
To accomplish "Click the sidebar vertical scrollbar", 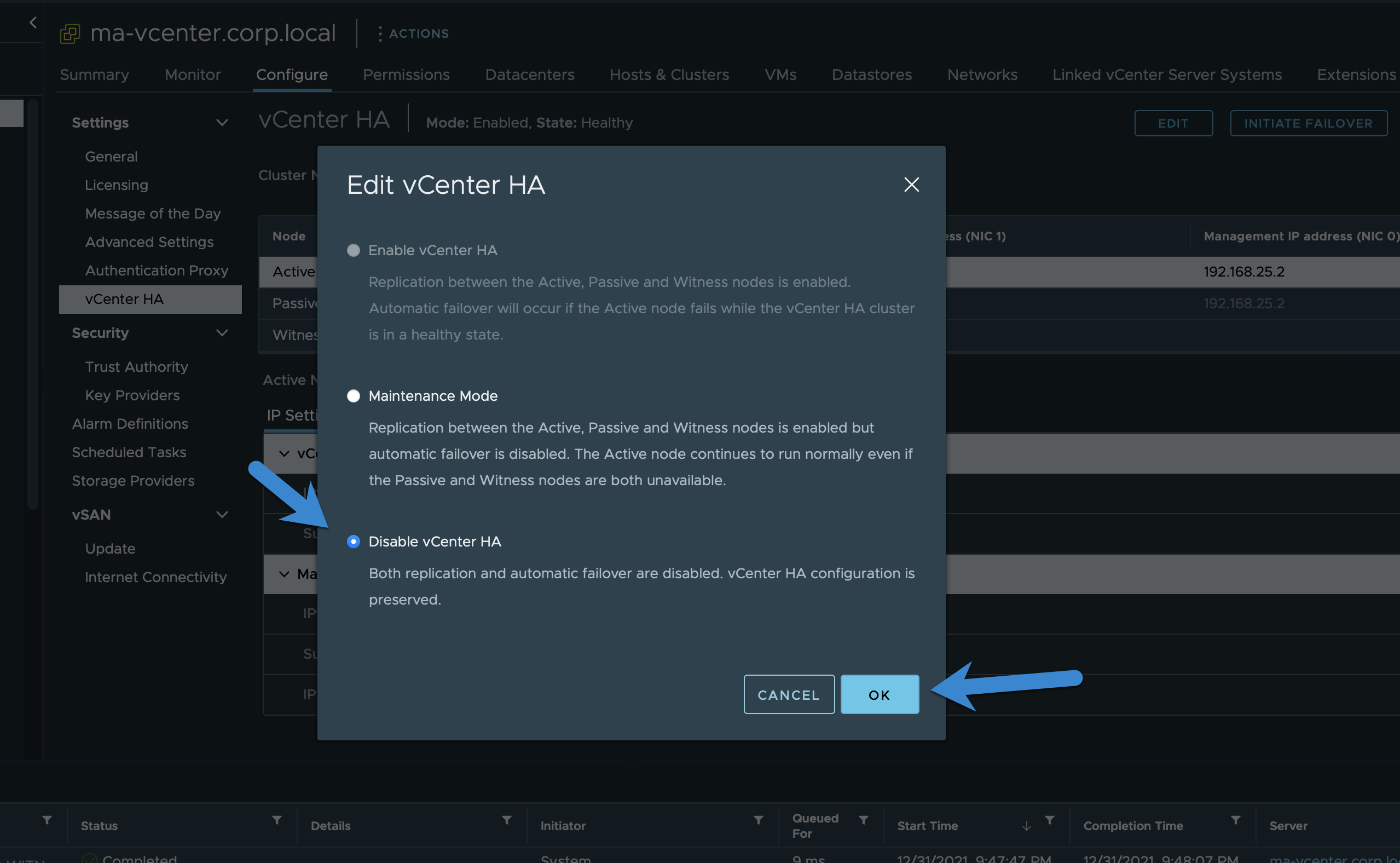I will pyautogui.click(x=32, y=304).
